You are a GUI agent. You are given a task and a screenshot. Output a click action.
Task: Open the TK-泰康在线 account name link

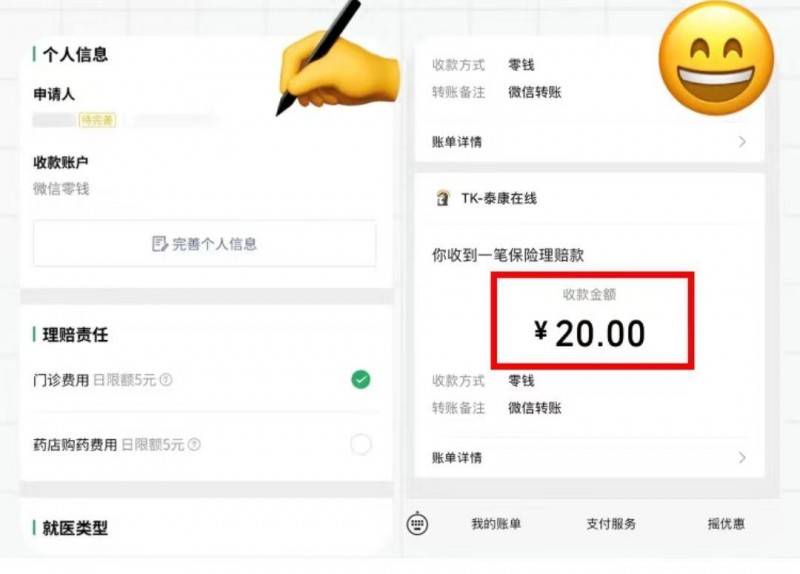pos(499,198)
